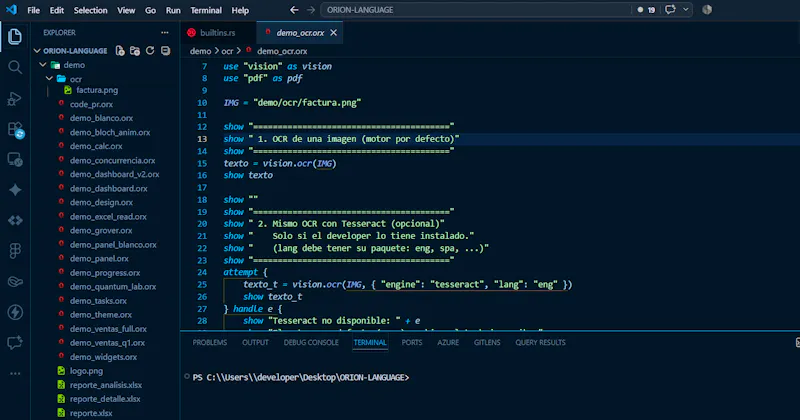Collapse all folders in Explorer

165,51
